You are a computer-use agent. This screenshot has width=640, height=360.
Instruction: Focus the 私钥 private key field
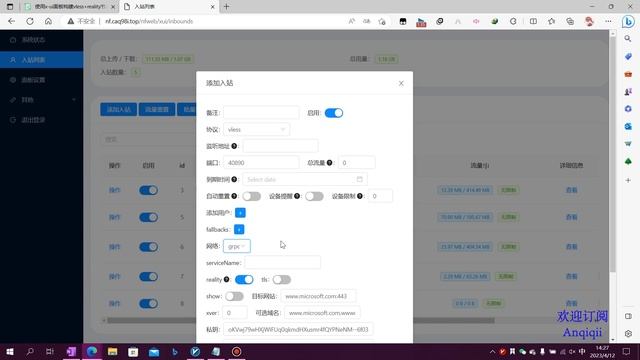[298, 329]
